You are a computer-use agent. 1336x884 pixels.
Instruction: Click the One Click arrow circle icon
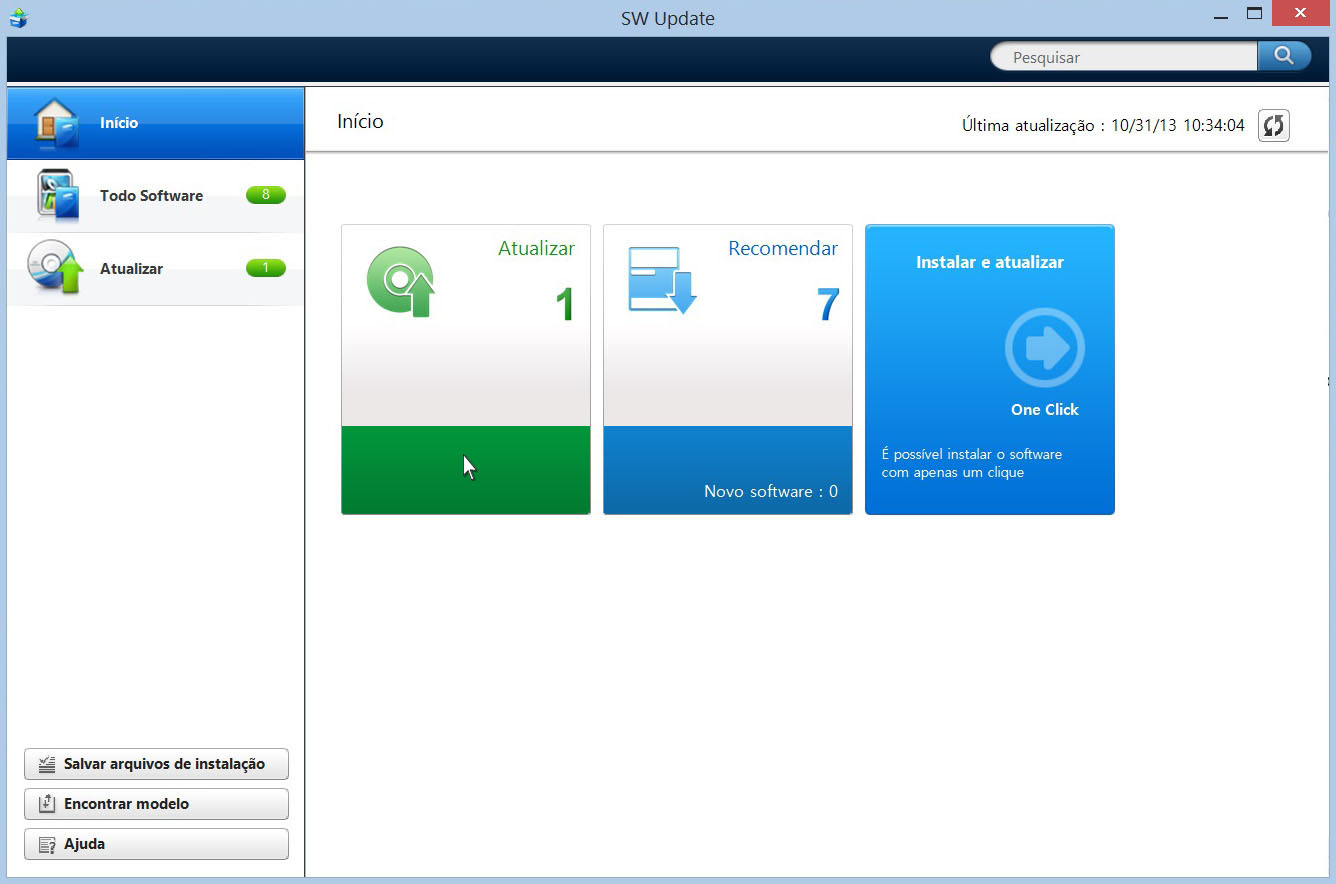pyautogui.click(x=1045, y=348)
